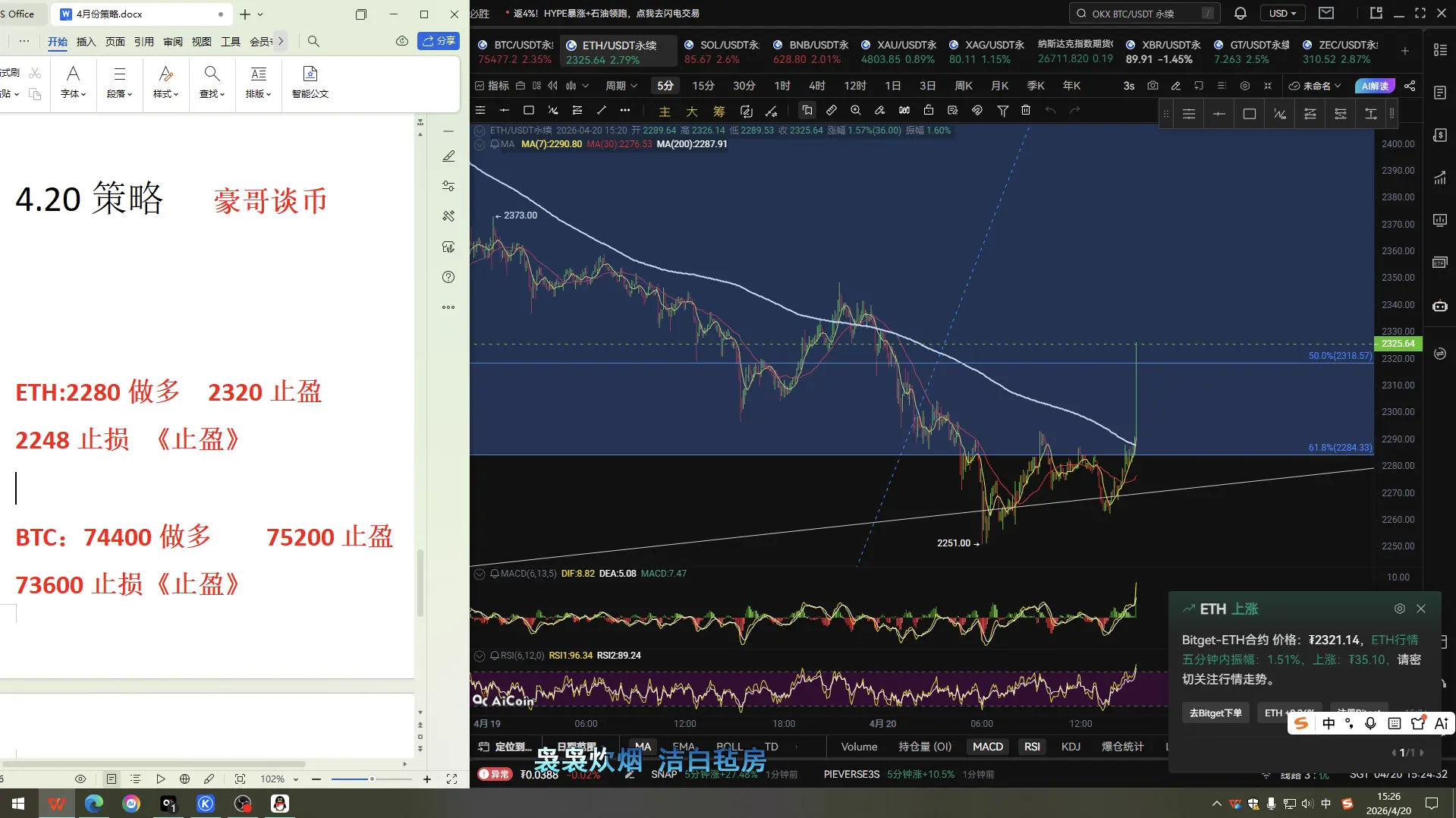Click zoom in plus on WPS status bar
The height and width of the screenshot is (818, 1456).
(x=427, y=779)
